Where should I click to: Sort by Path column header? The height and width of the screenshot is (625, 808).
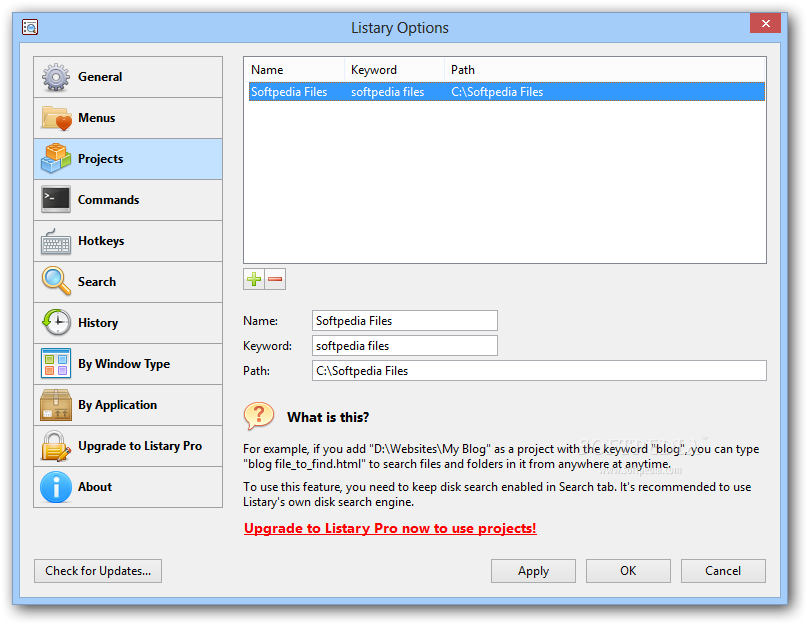coord(604,70)
